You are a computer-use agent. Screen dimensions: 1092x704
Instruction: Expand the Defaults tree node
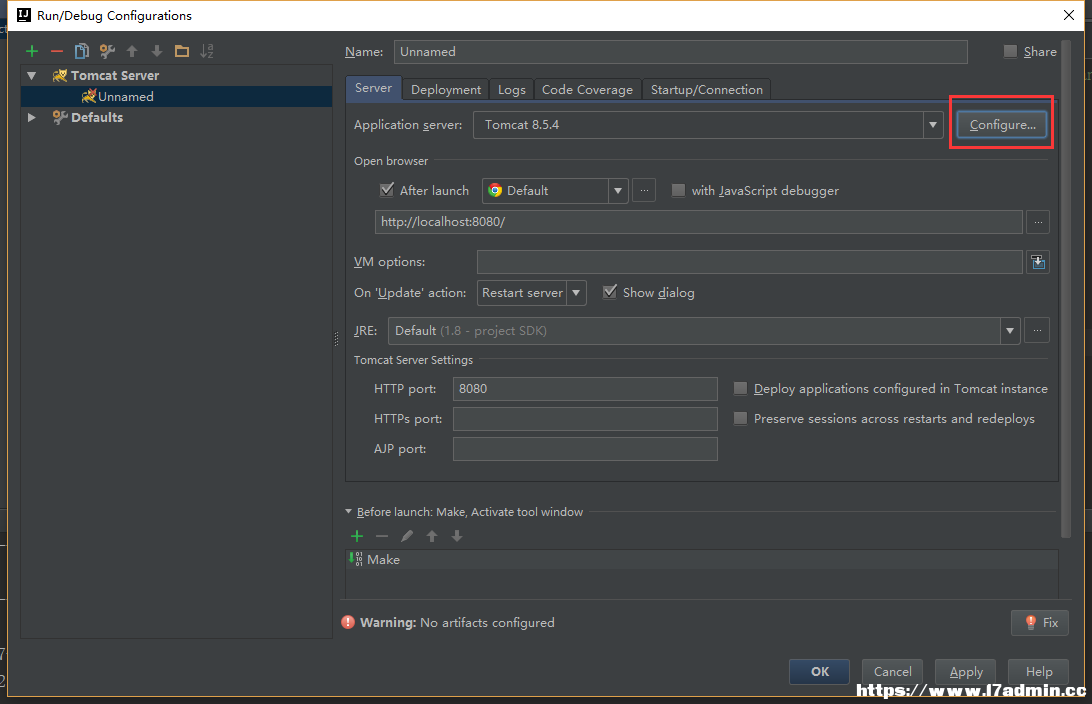point(31,118)
